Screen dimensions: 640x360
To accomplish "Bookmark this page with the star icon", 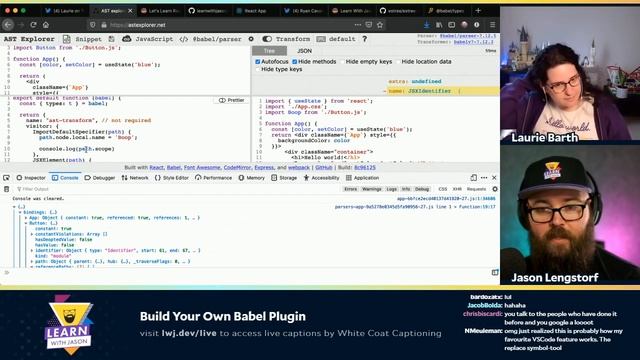I will tap(380, 25).
